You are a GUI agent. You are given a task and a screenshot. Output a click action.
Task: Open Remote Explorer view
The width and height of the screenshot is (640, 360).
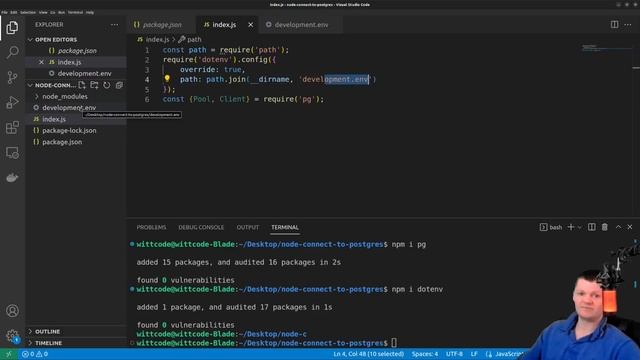(x=12, y=153)
